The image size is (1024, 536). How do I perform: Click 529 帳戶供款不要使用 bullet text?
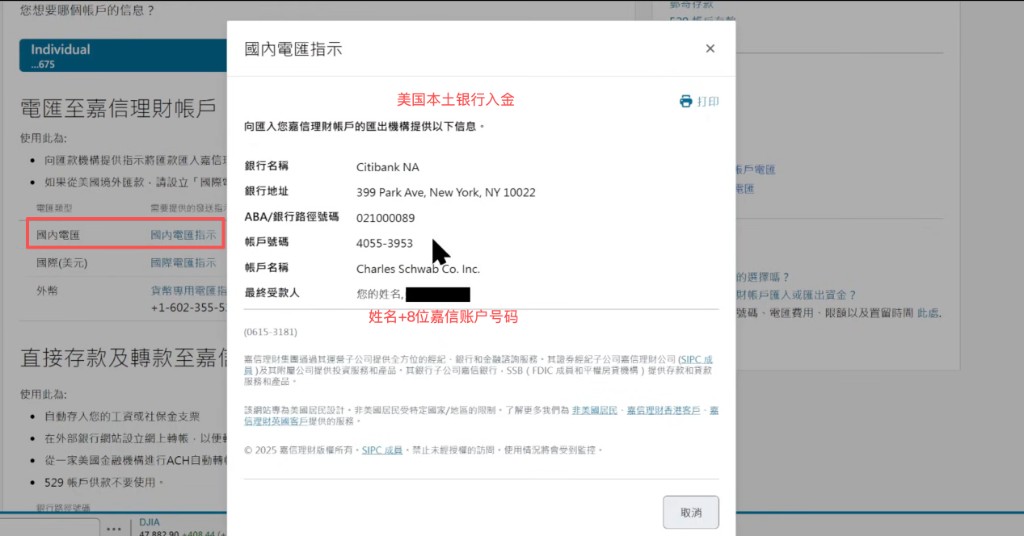104,482
